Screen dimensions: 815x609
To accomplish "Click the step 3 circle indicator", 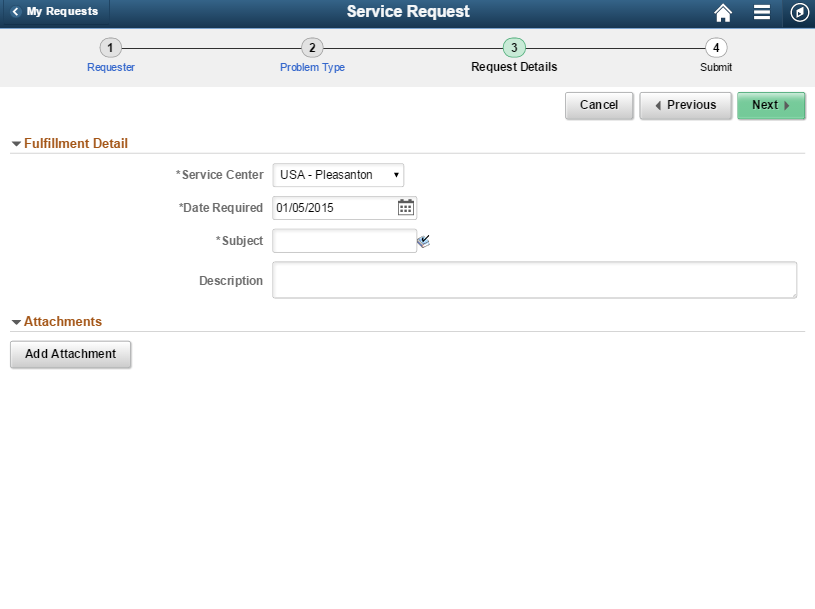I will click(513, 47).
